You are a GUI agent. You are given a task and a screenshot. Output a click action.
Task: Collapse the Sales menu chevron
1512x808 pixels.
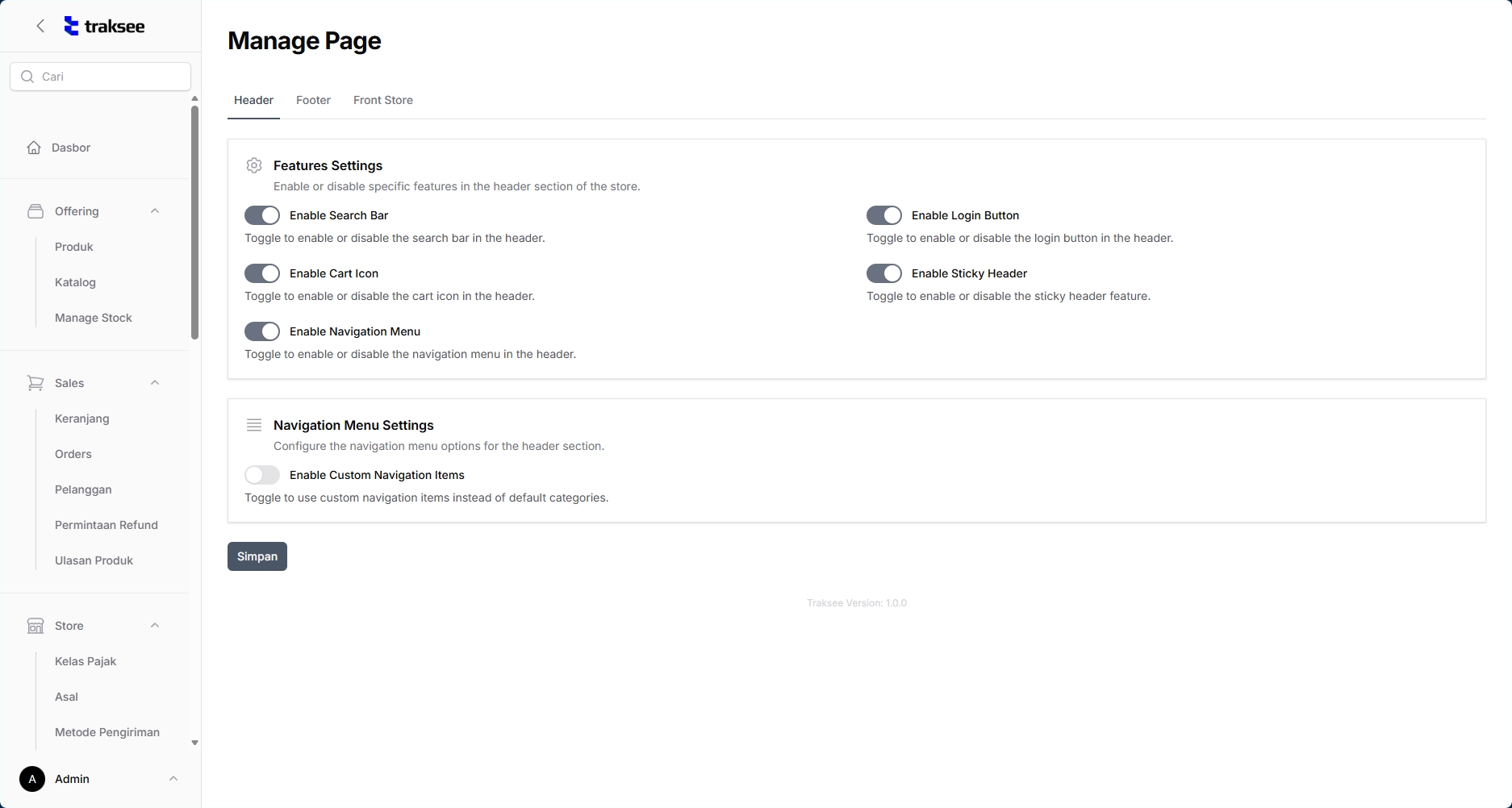point(155,383)
